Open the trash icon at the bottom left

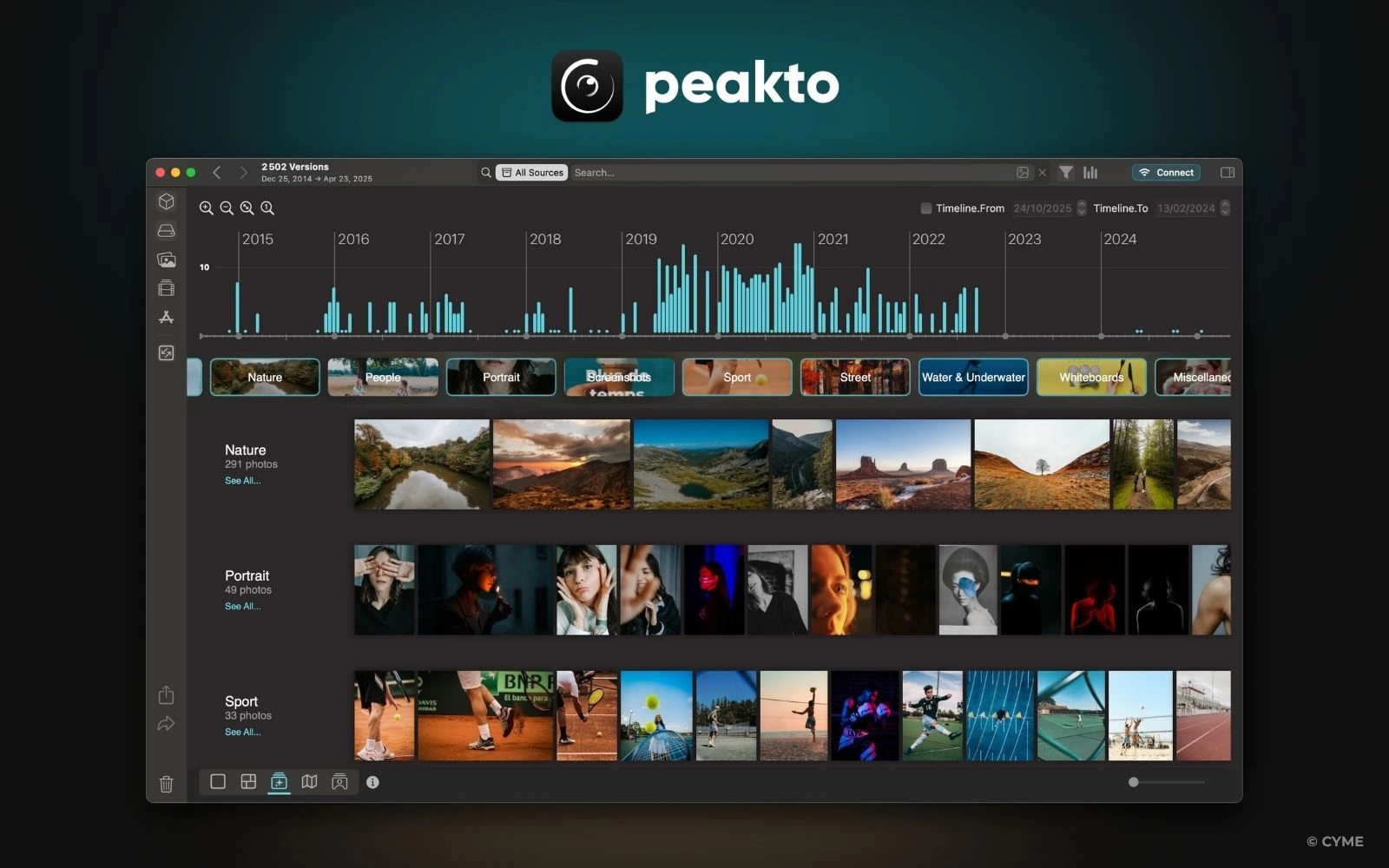[166, 784]
